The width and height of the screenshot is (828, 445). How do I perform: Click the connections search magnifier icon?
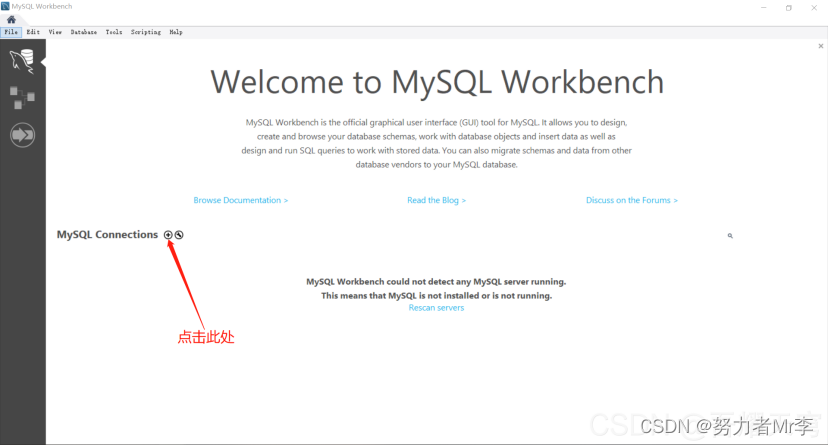click(730, 235)
